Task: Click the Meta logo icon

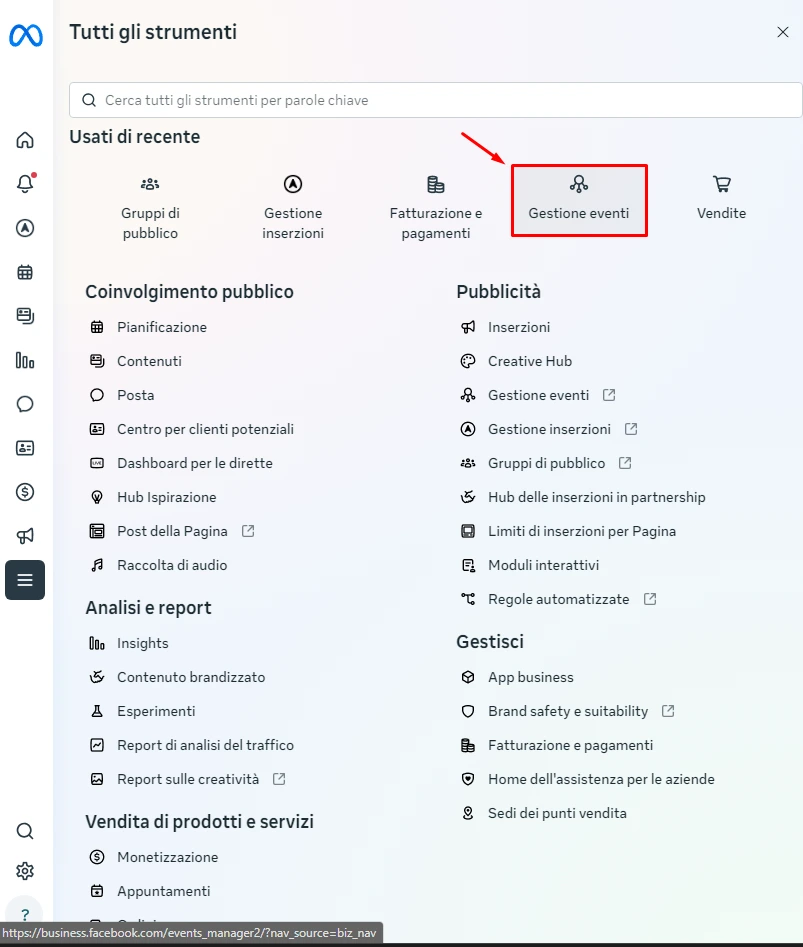Action: click(x=25, y=36)
